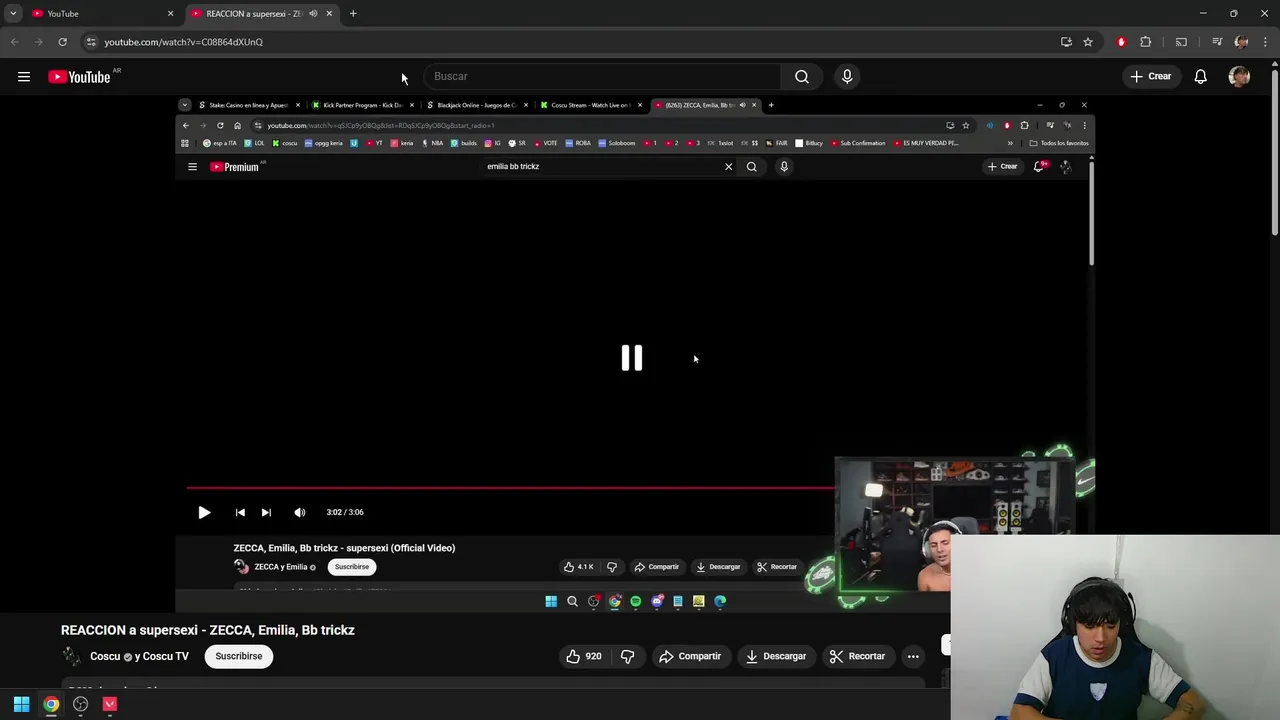Install the YouTube app from address bar

[x=1066, y=42]
